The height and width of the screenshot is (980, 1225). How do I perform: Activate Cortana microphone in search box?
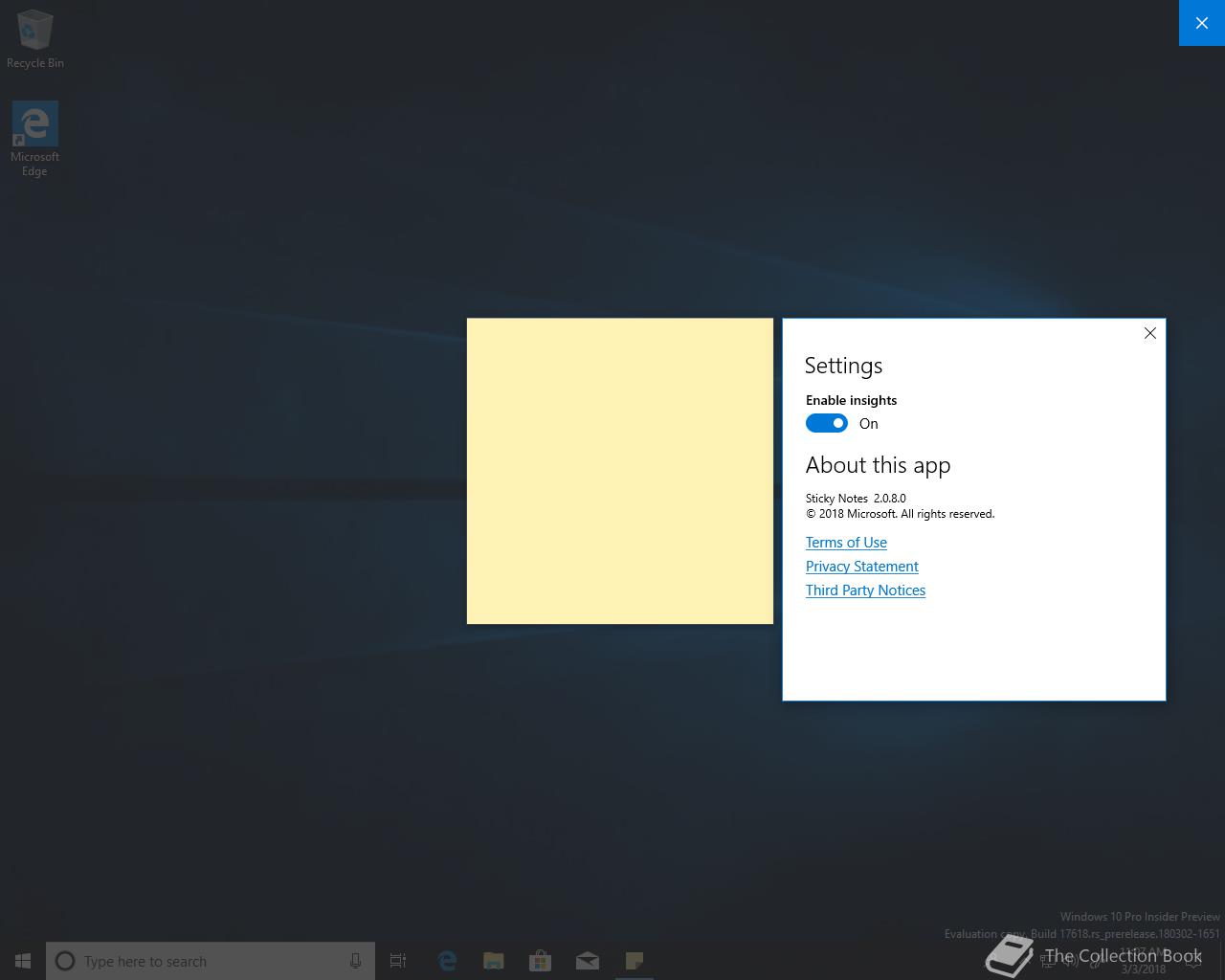pyautogui.click(x=355, y=961)
